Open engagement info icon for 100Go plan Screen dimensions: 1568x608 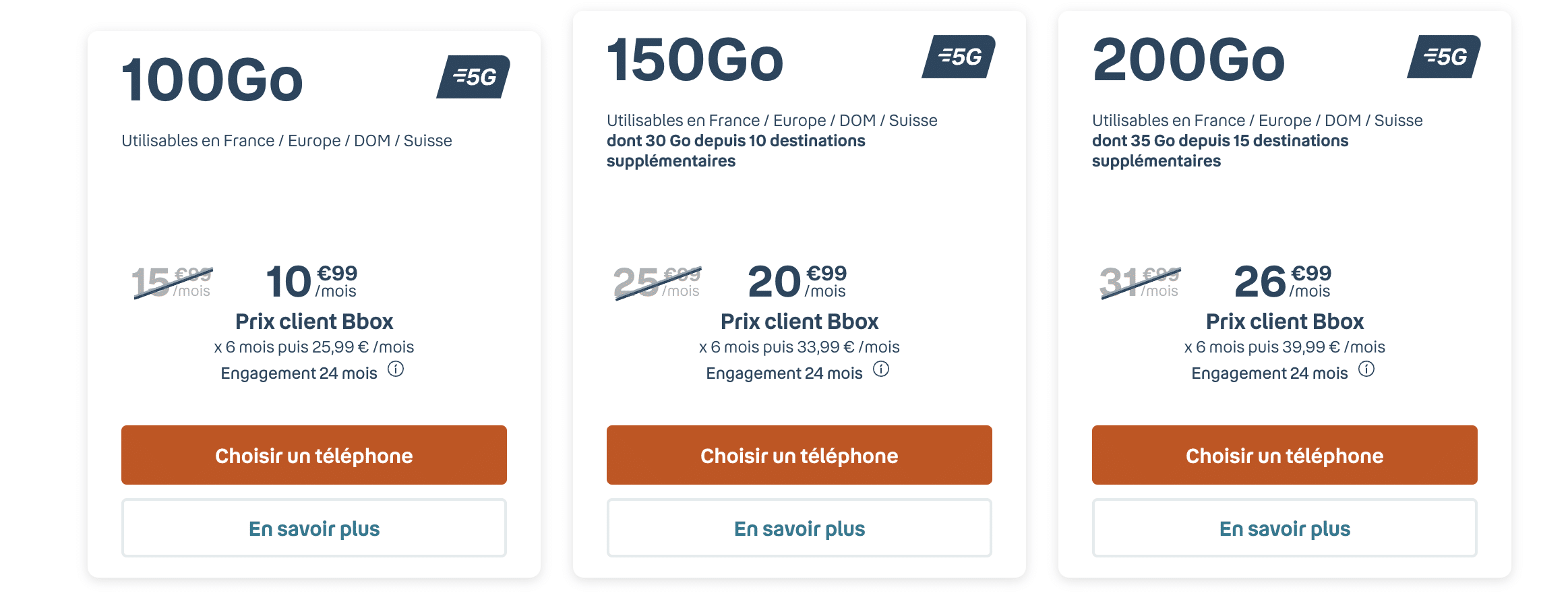tap(396, 369)
